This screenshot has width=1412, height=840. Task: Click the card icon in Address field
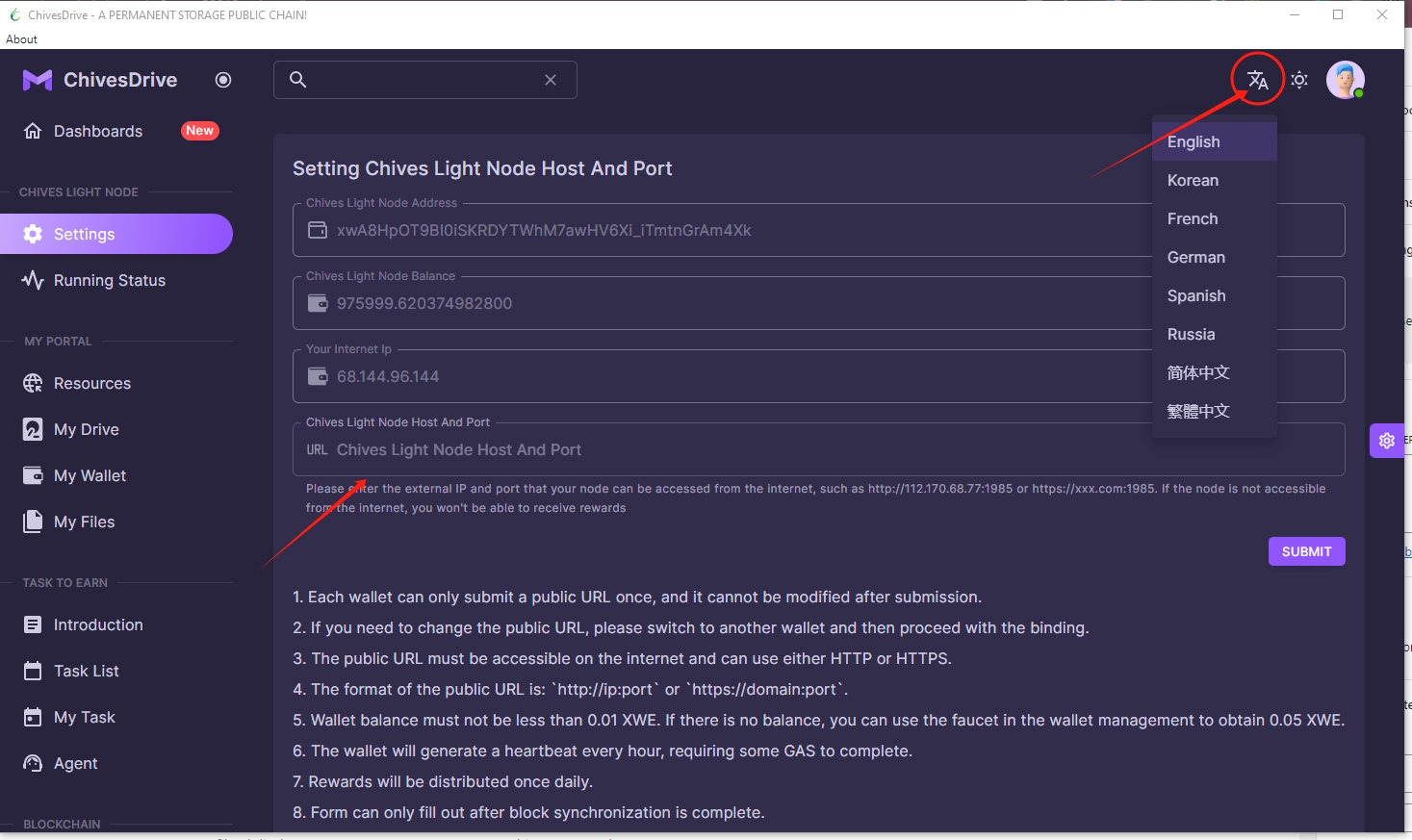point(318,230)
